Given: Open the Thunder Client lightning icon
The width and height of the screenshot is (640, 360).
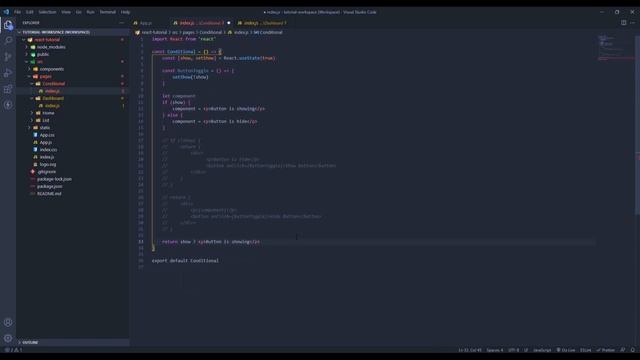Looking at the screenshot, I should pos(8,105).
